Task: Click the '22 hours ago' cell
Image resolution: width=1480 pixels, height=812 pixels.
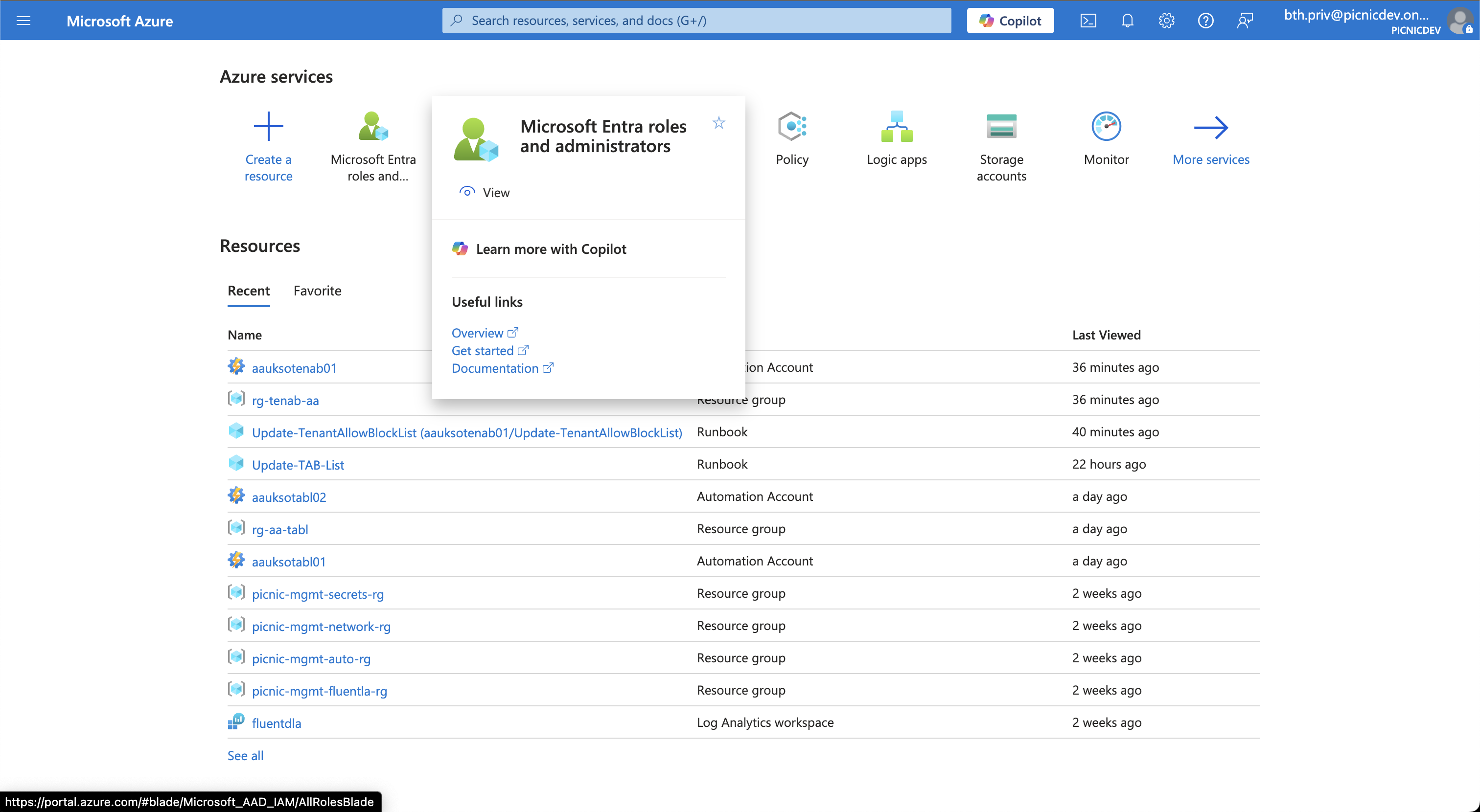Action: (1109, 464)
